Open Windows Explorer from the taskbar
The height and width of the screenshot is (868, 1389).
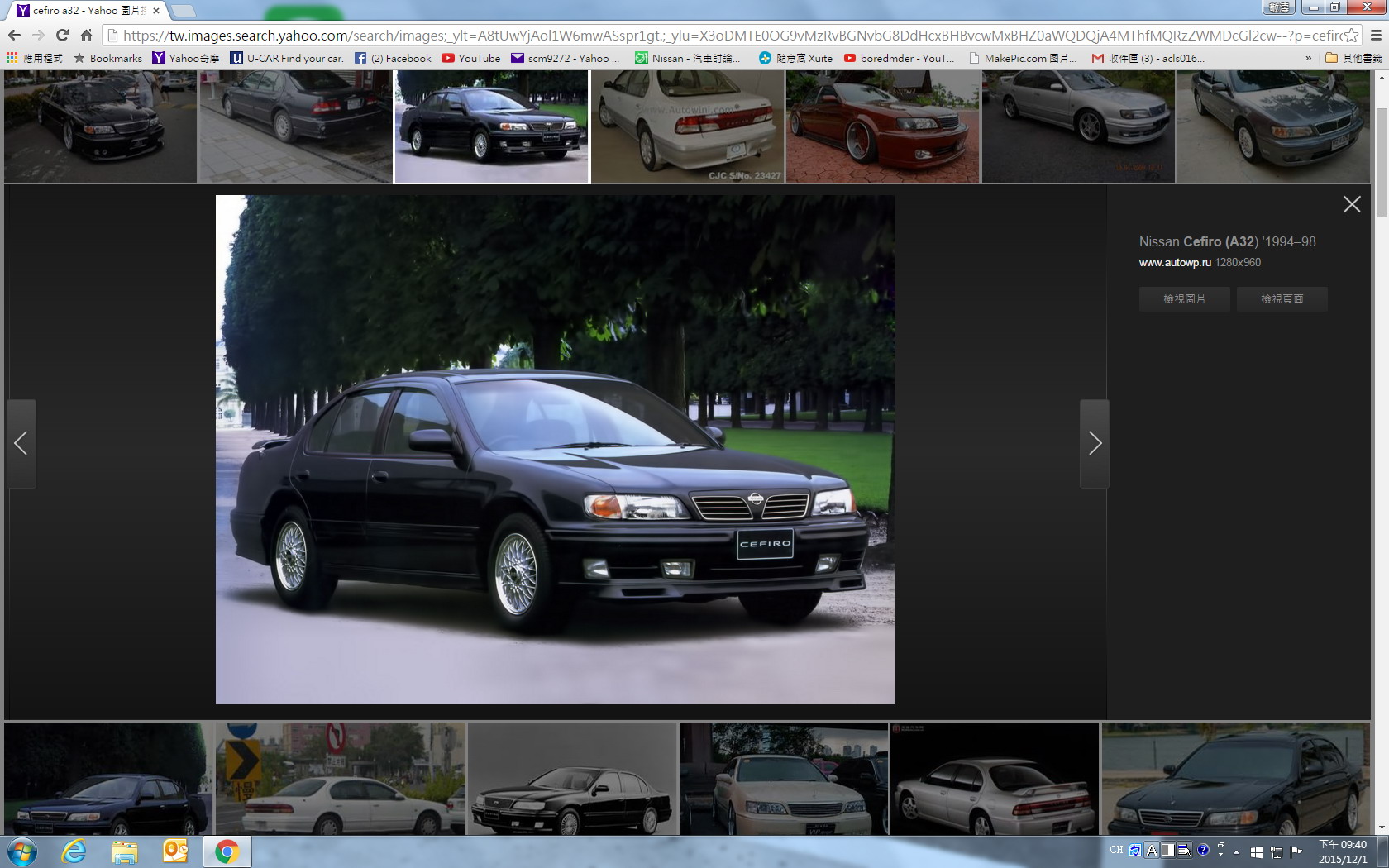tap(125, 851)
